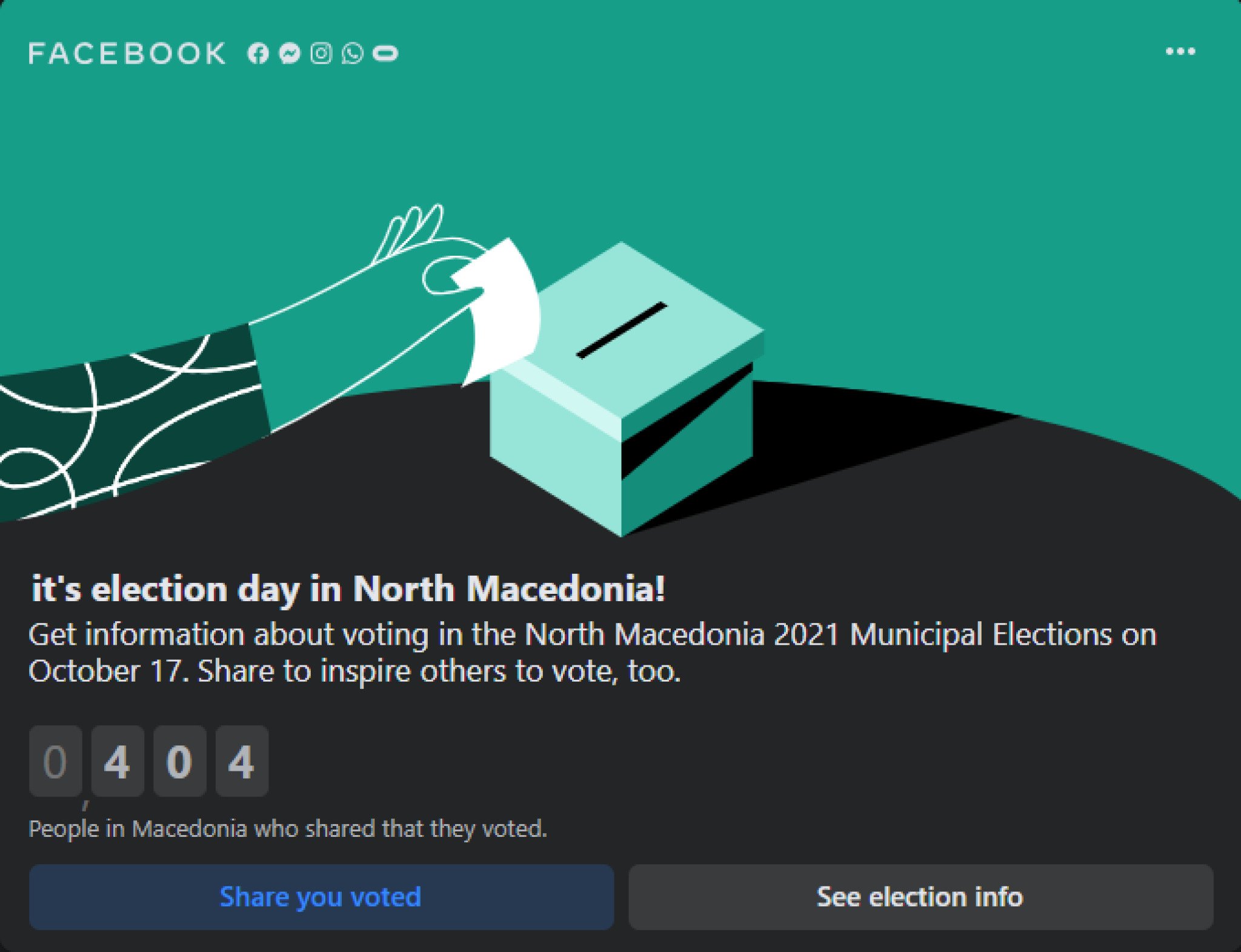
Task: Open 'See election info'
Action: point(920,897)
